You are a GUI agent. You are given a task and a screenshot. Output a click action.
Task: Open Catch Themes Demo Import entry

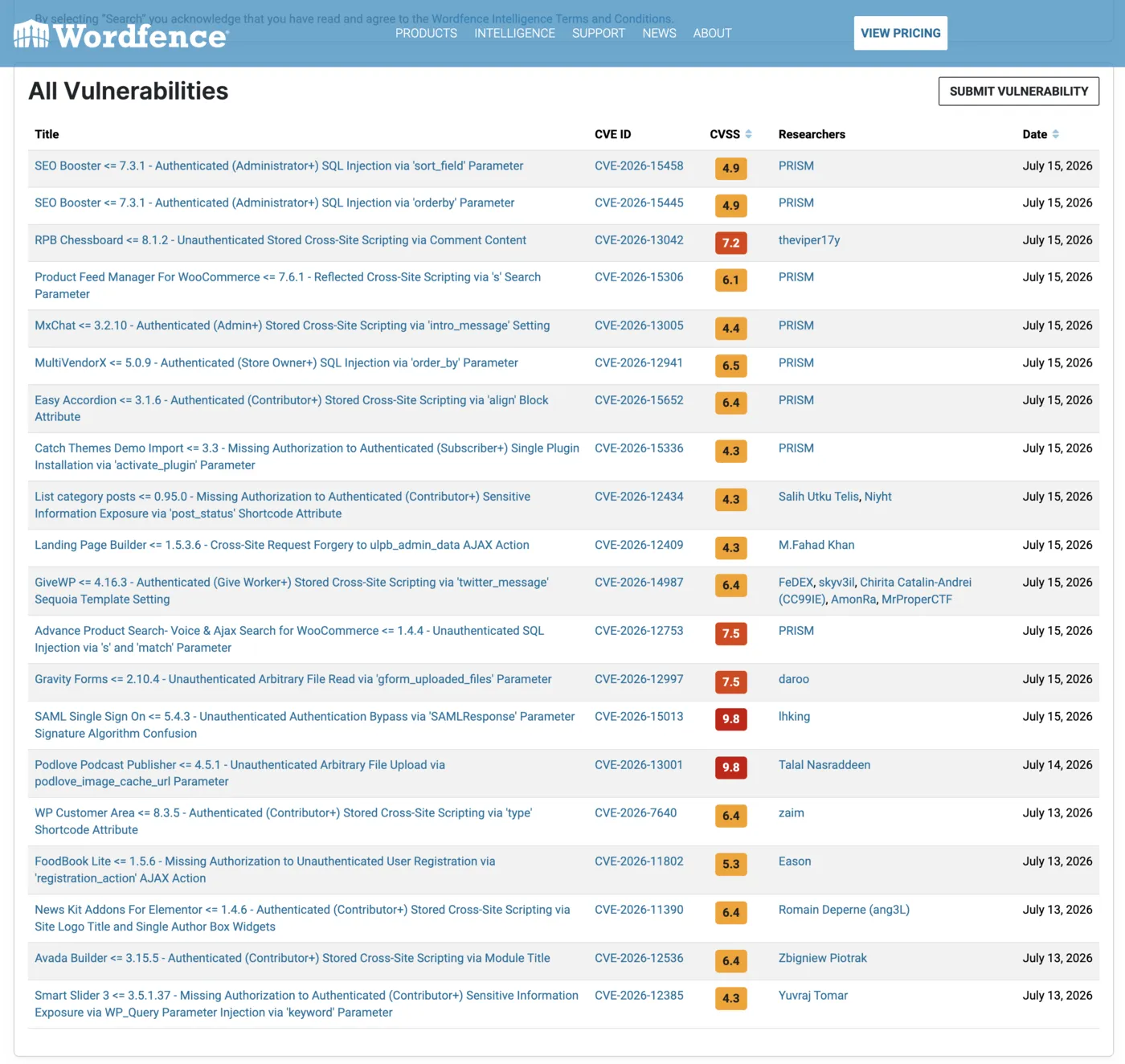tap(307, 456)
